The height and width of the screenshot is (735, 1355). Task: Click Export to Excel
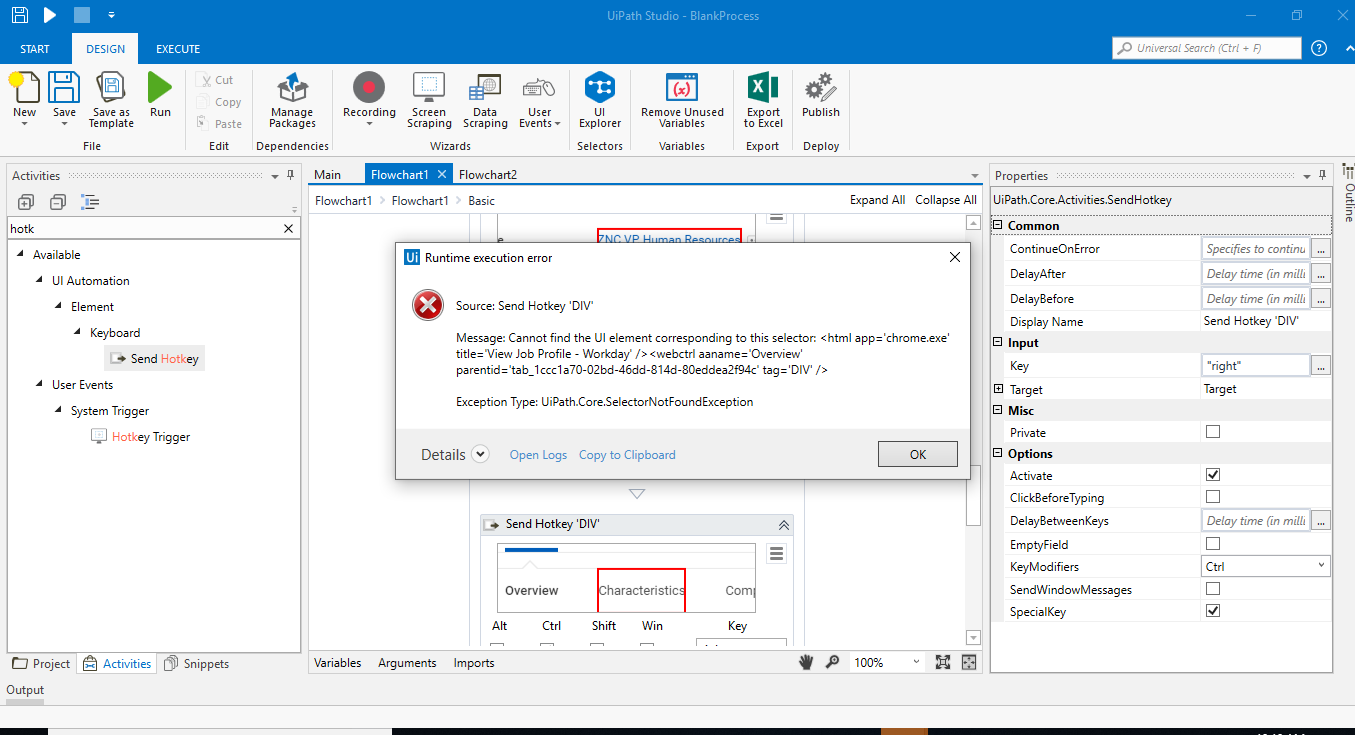tap(763, 100)
